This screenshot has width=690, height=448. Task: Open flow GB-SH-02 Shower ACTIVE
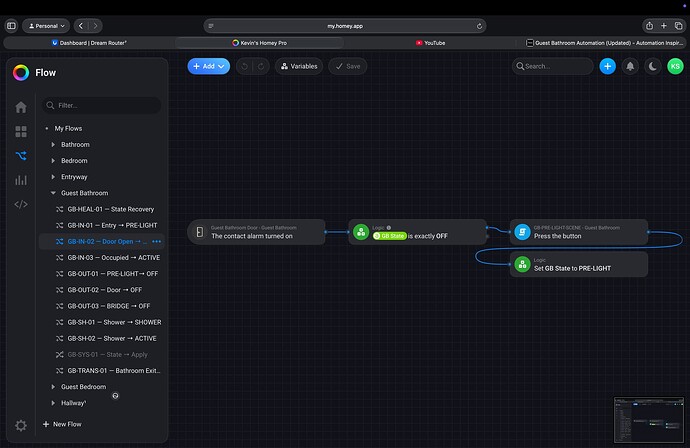coord(102,338)
